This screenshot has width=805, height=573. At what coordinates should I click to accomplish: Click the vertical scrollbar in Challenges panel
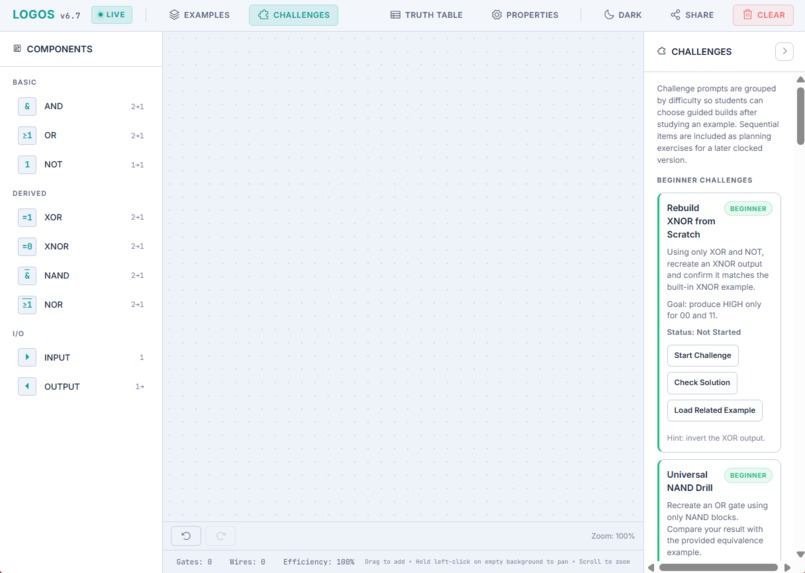pyautogui.click(x=800, y=116)
